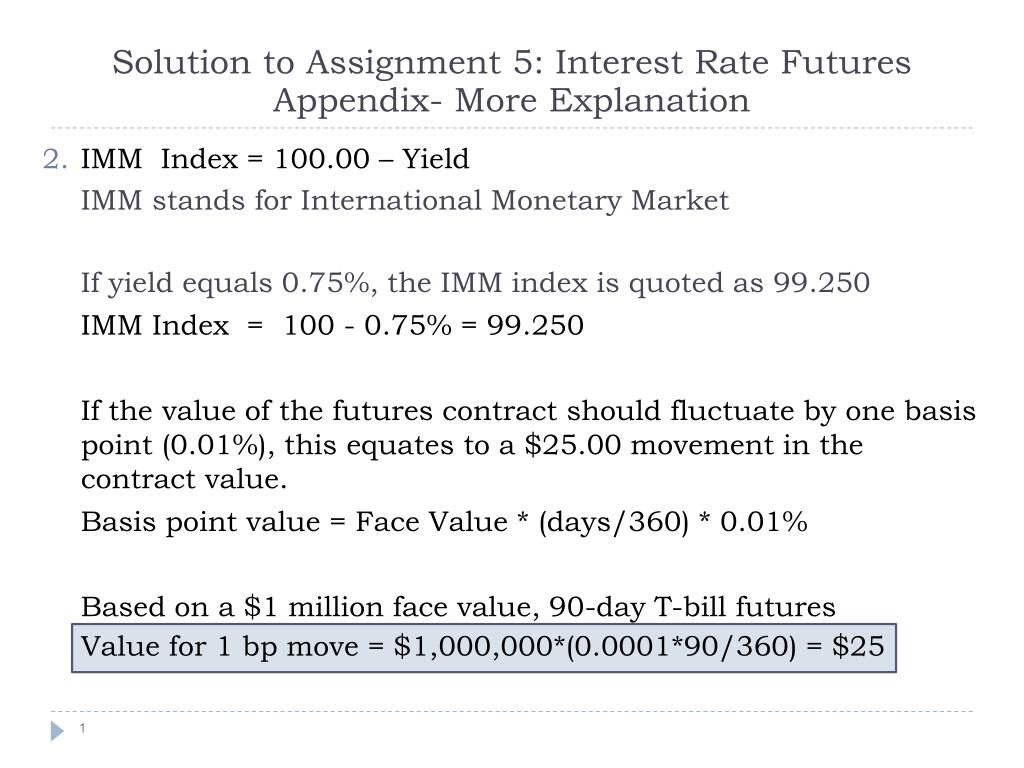Click the 'Based on a $1 million face value' line
This screenshot has width=1024, height=768.
(458, 607)
